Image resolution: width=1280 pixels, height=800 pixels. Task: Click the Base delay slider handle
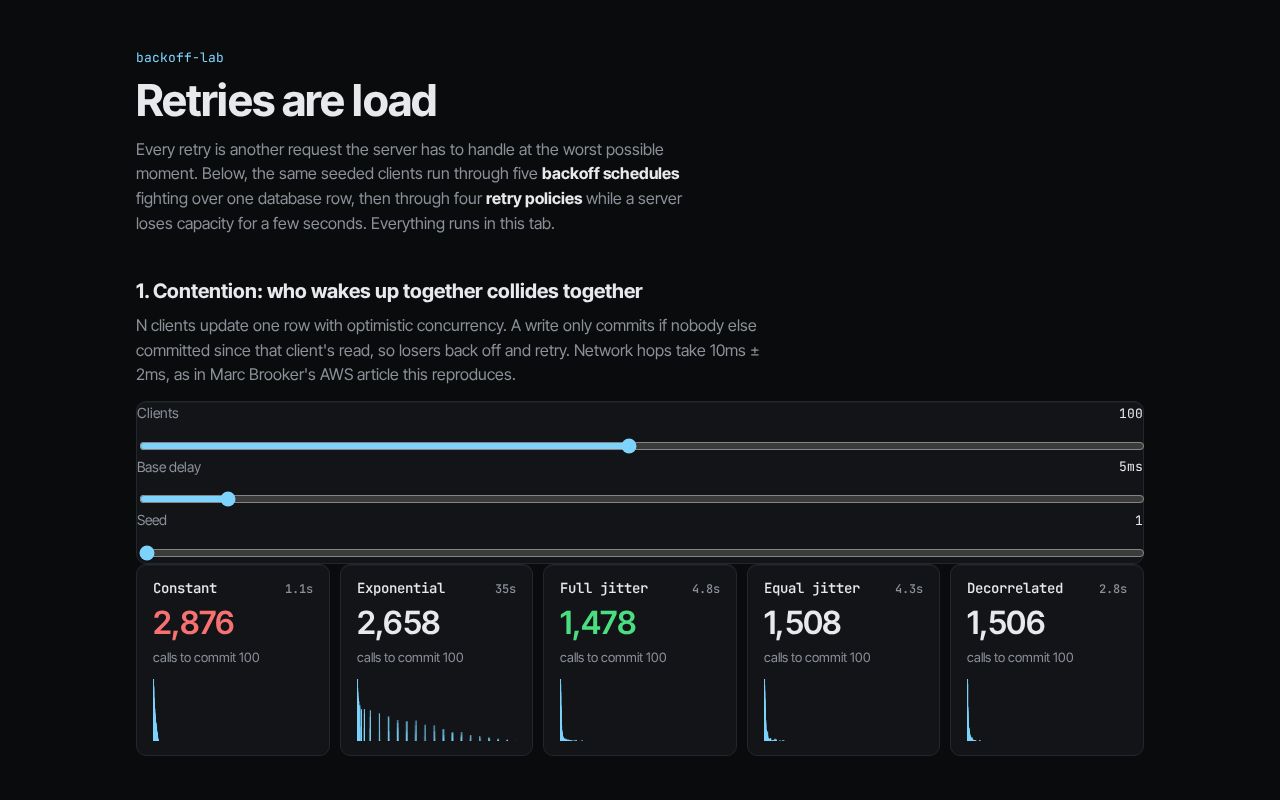point(228,499)
